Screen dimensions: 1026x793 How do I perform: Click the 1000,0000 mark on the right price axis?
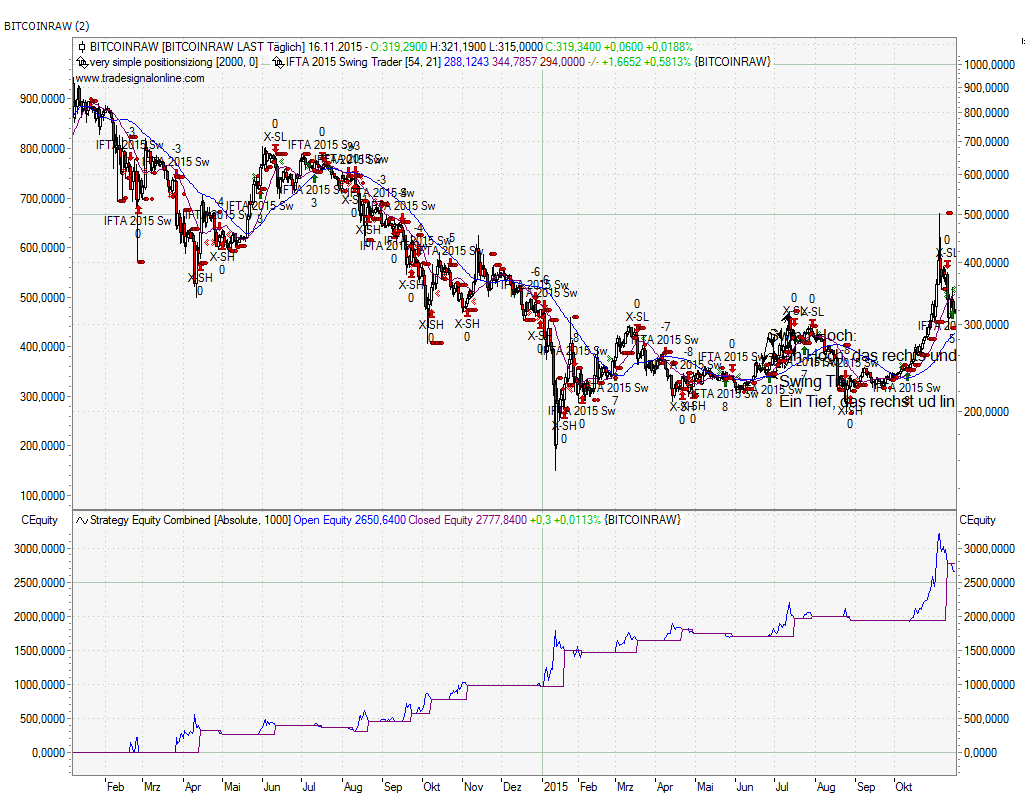tap(990, 64)
